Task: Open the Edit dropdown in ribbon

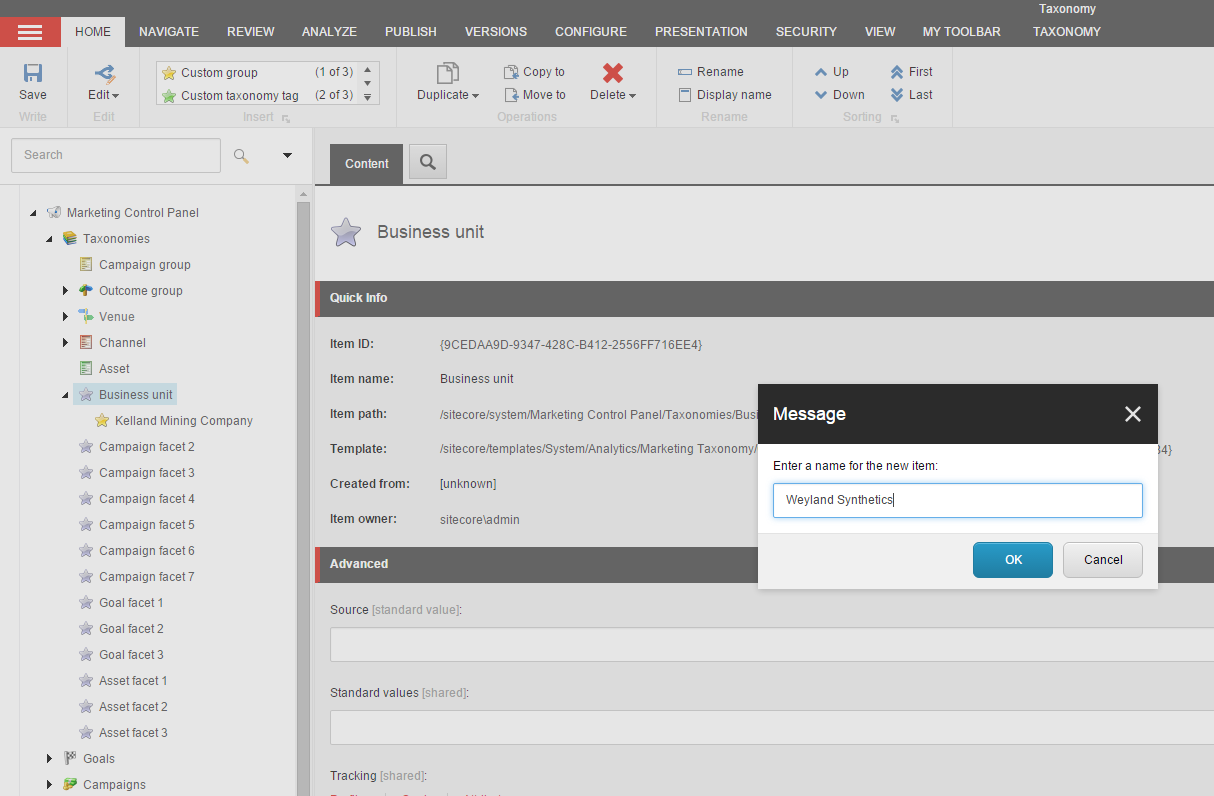Action: [x=103, y=95]
